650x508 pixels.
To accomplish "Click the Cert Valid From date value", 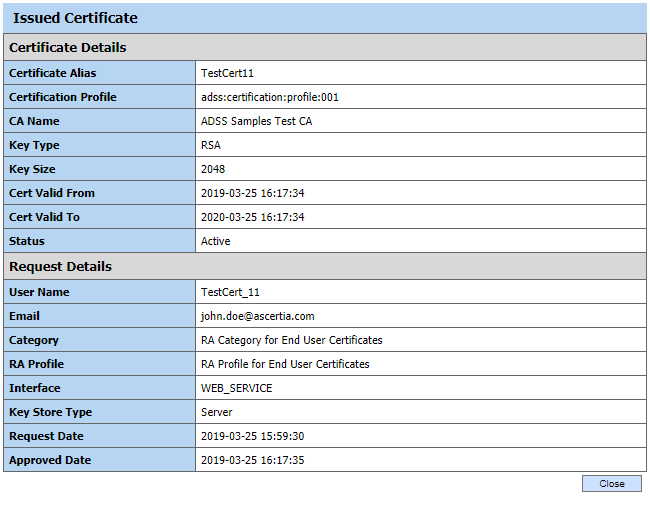I will click(x=252, y=193).
